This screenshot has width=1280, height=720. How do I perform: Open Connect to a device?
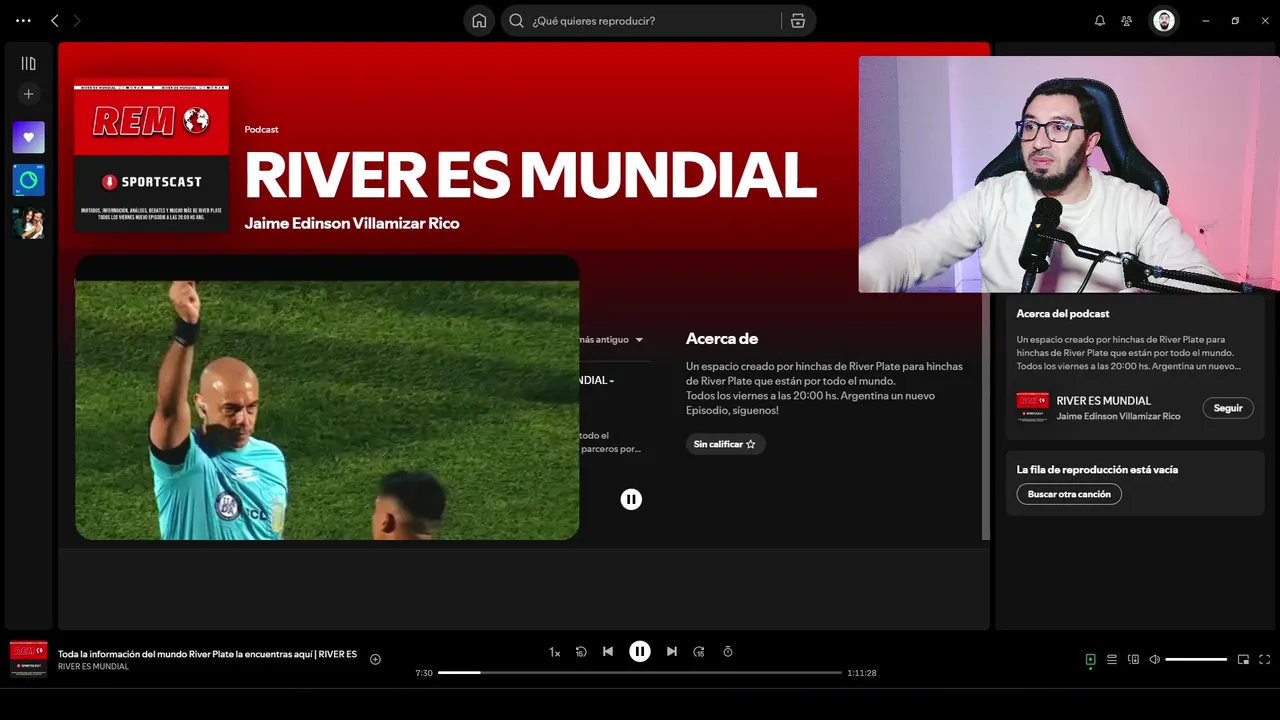[1133, 660]
